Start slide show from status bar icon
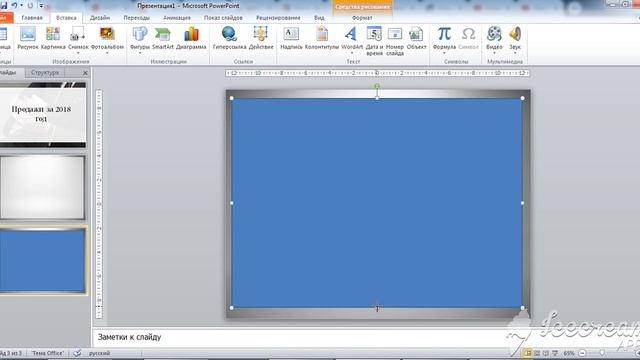640x360 pixels. pos(555,353)
